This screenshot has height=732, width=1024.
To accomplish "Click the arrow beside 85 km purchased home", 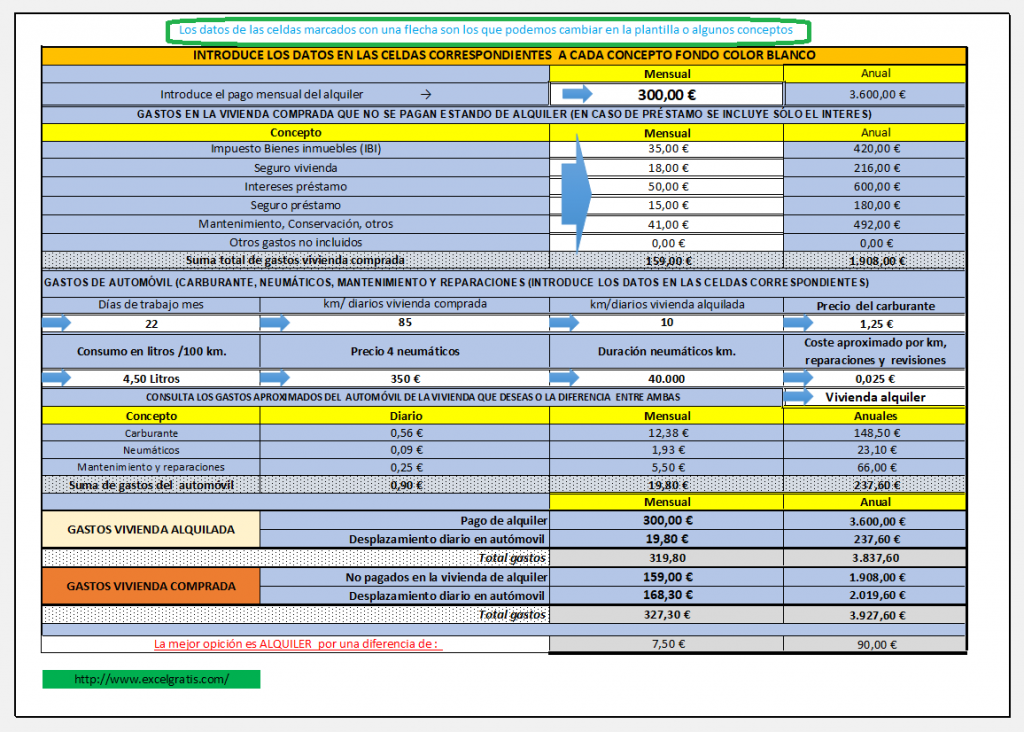I will [275, 323].
